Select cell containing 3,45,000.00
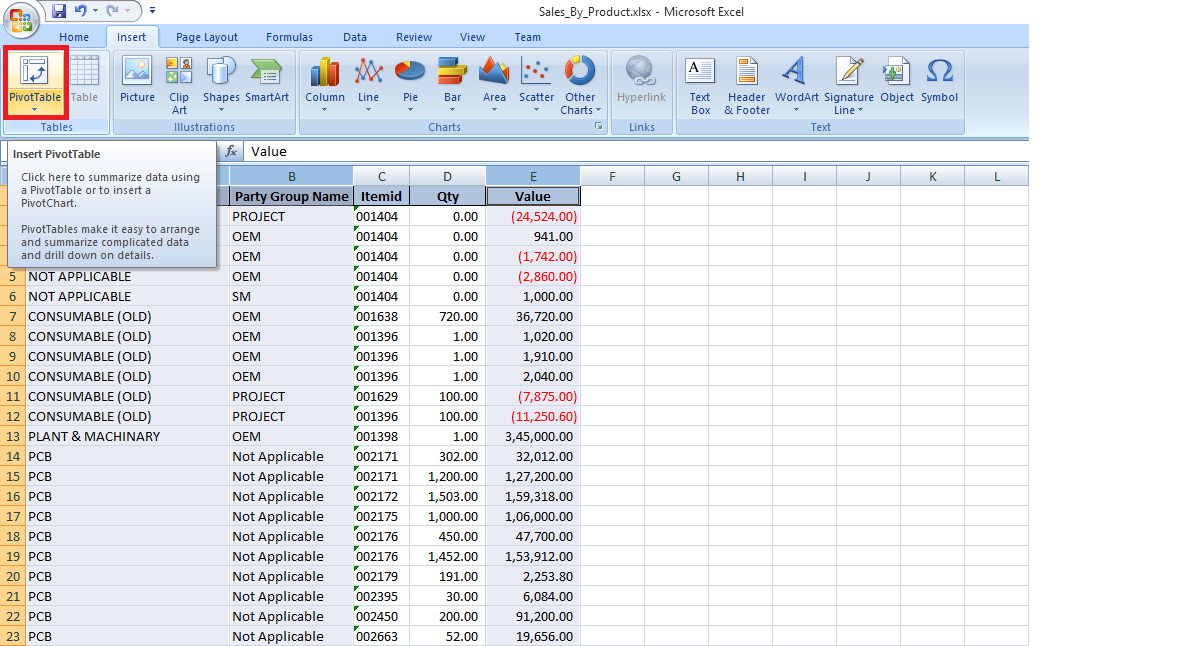The height and width of the screenshot is (646, 1185). coord(533,437)
